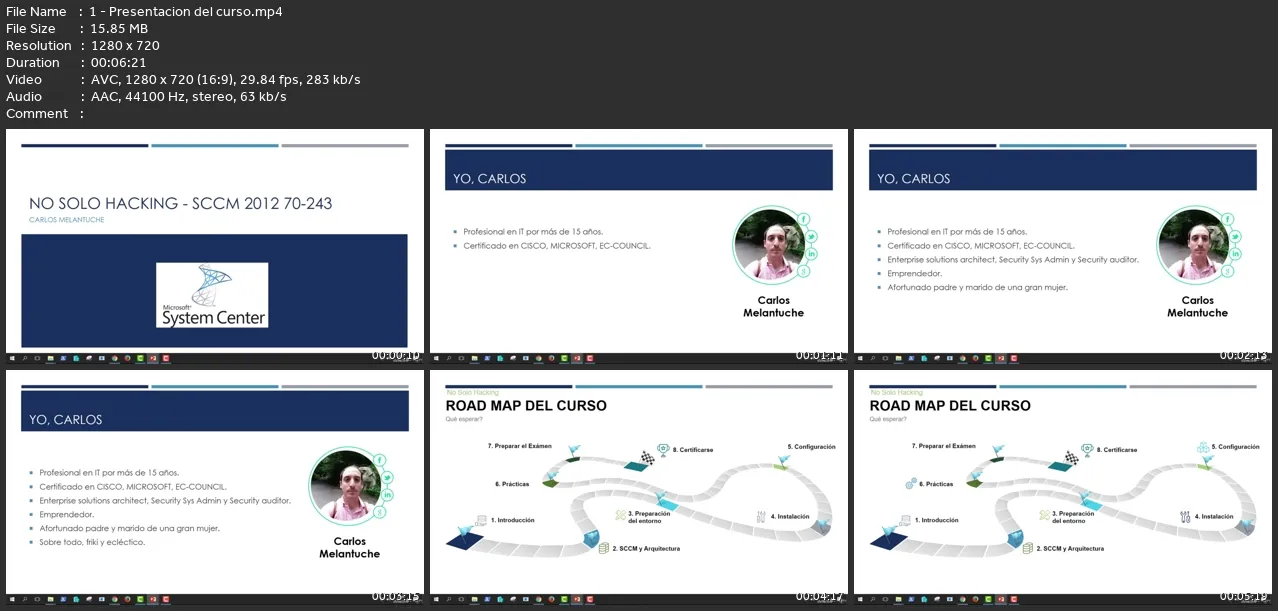This screenshot has width=1278, height=611.
Task: Click the timestamp 00:00:10
Action: point(396,355)
